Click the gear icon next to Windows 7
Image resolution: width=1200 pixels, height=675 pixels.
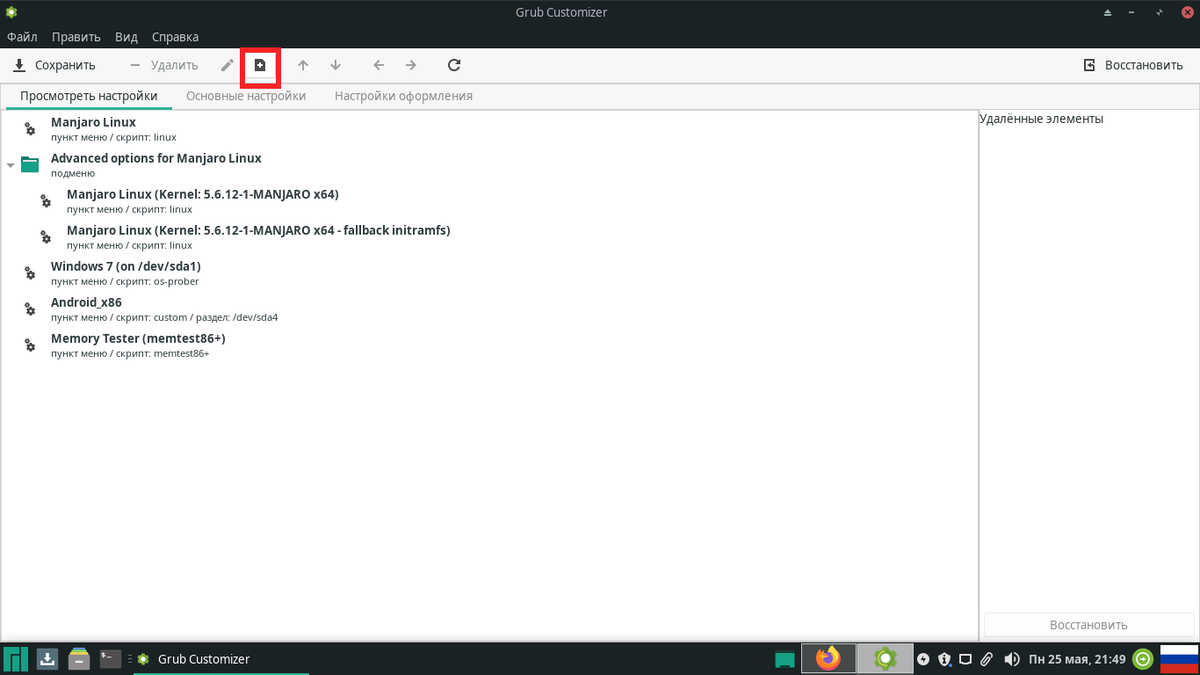[30, 273]
